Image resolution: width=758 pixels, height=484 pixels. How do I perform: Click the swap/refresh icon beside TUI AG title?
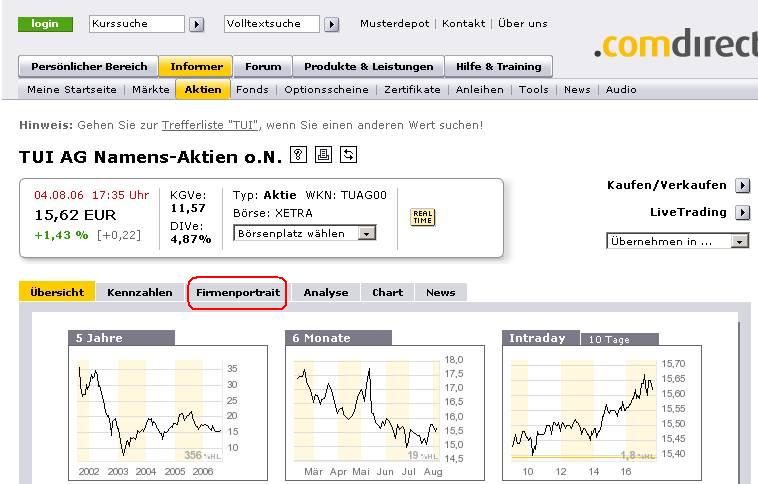(x=349, y=155)
